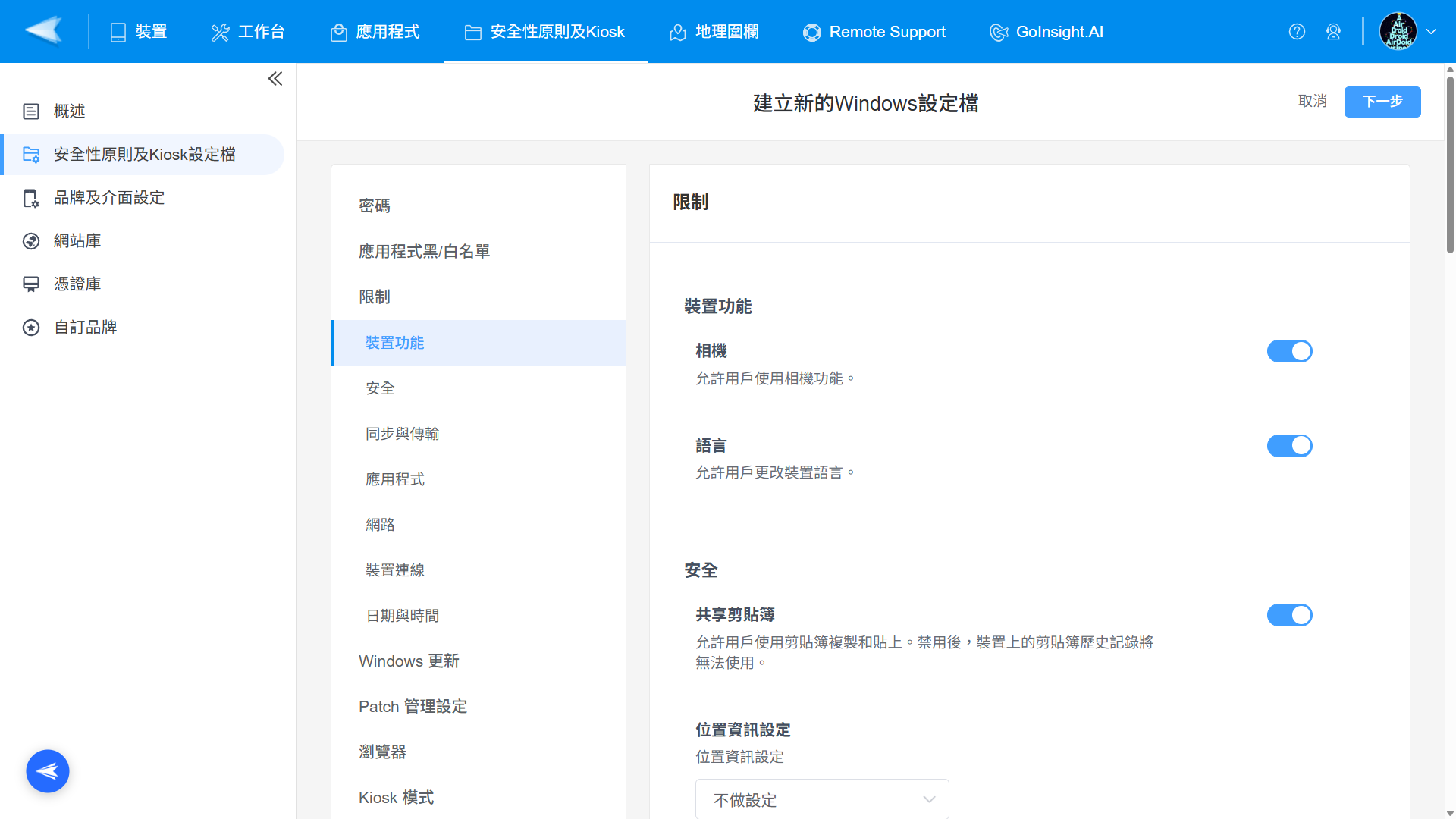The width and height of the screenshot is (1456, 819).
Task: Open 位置資訊設定 dropdown showing 不做設定
Action: pyautogui.click(x=822, y=799)
